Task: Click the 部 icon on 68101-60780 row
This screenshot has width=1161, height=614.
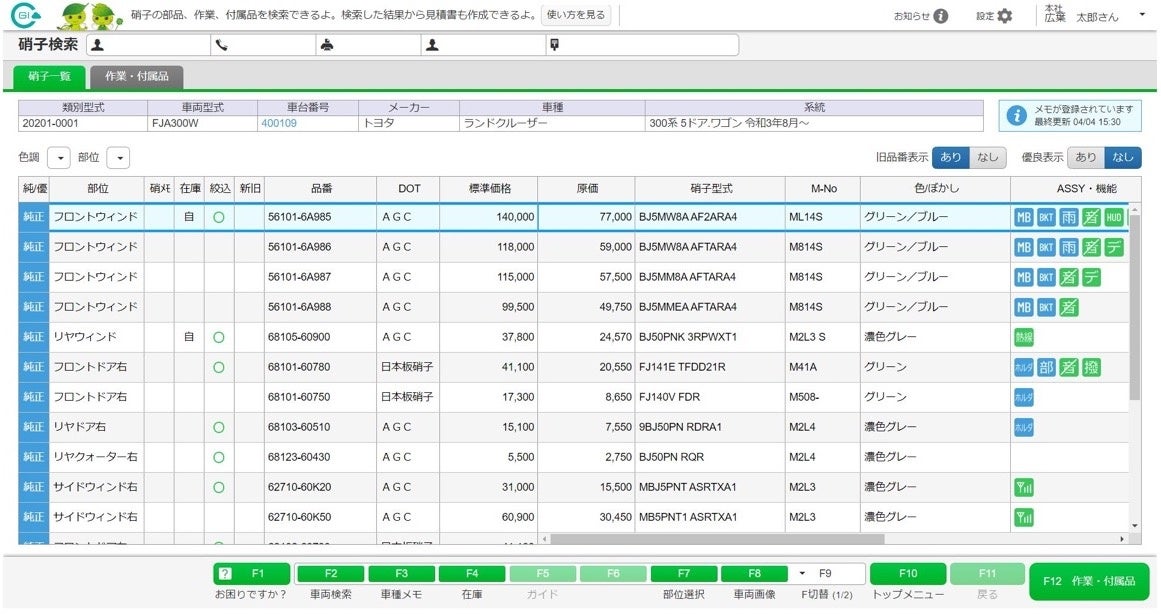Action: [x=1047, y=367]
